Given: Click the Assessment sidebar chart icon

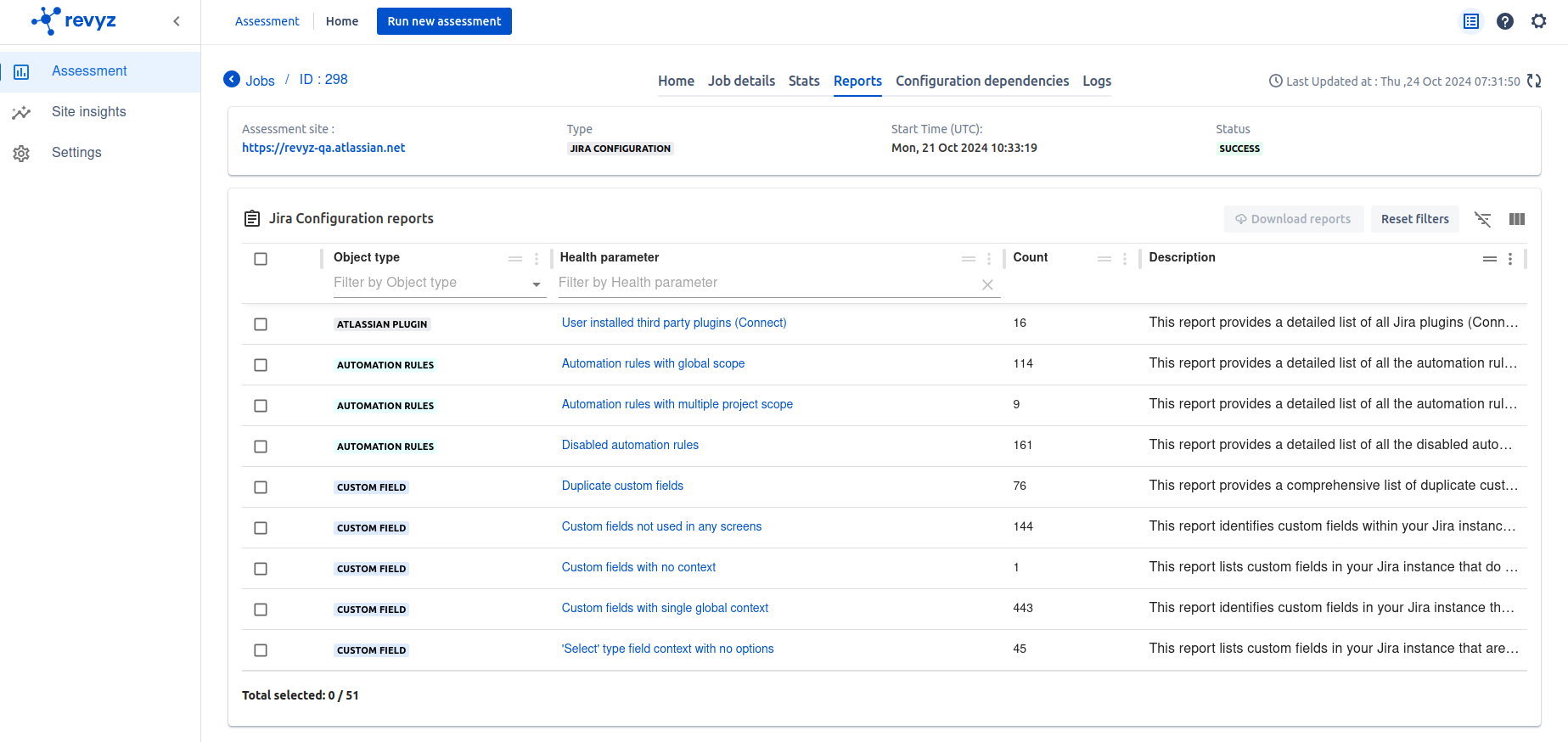Looking at the screenshot, I should tap(22, 72).
